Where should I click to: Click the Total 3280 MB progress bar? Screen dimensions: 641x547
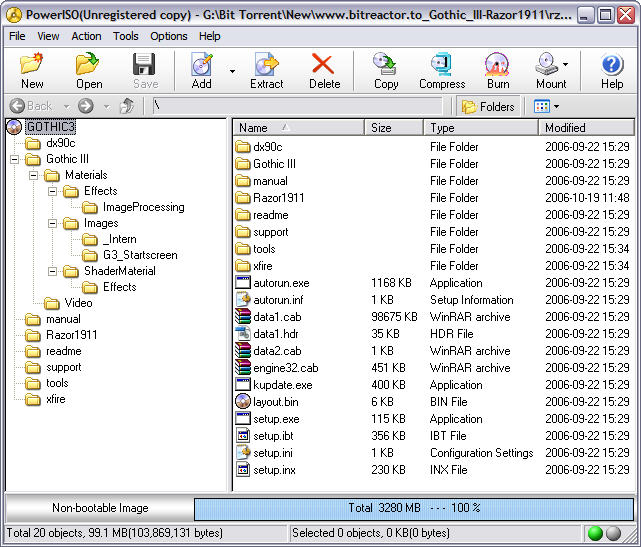(x=414, y=508)
